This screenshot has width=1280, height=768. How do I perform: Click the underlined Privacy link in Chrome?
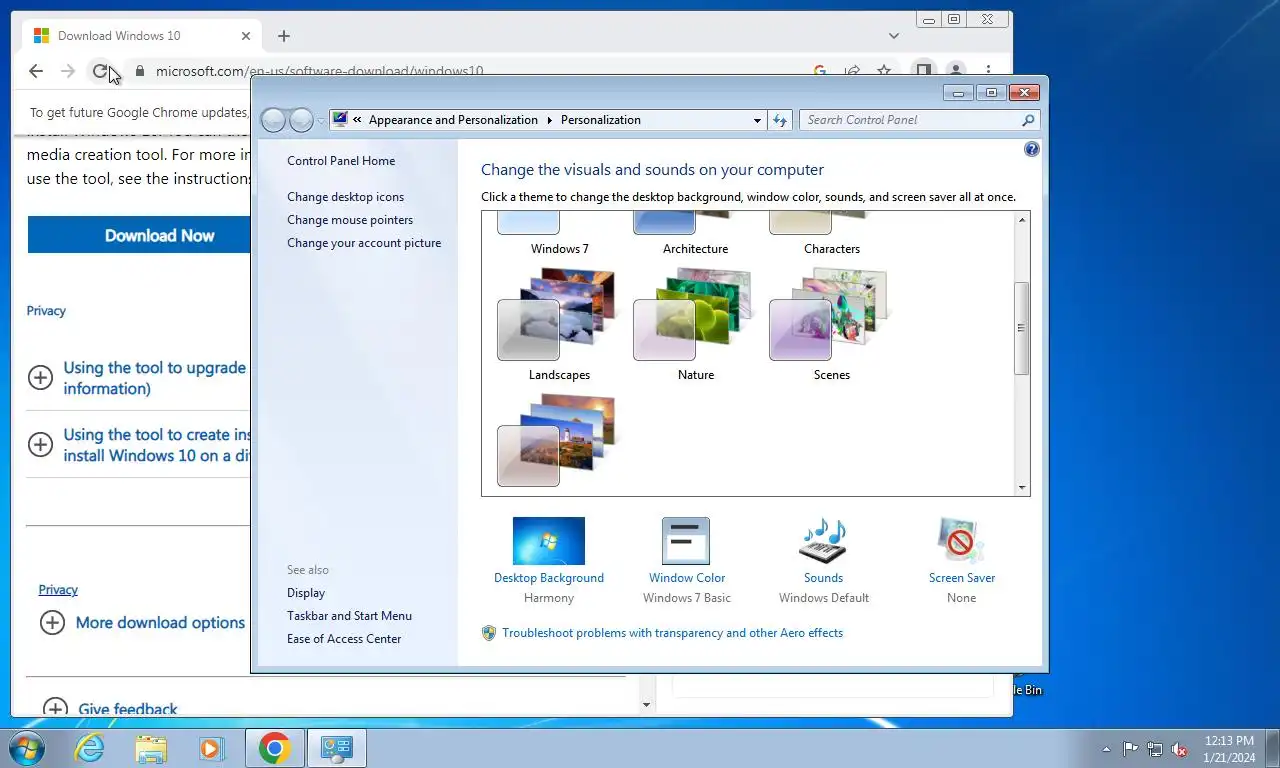pyautogui.click(x=58, y=590)
